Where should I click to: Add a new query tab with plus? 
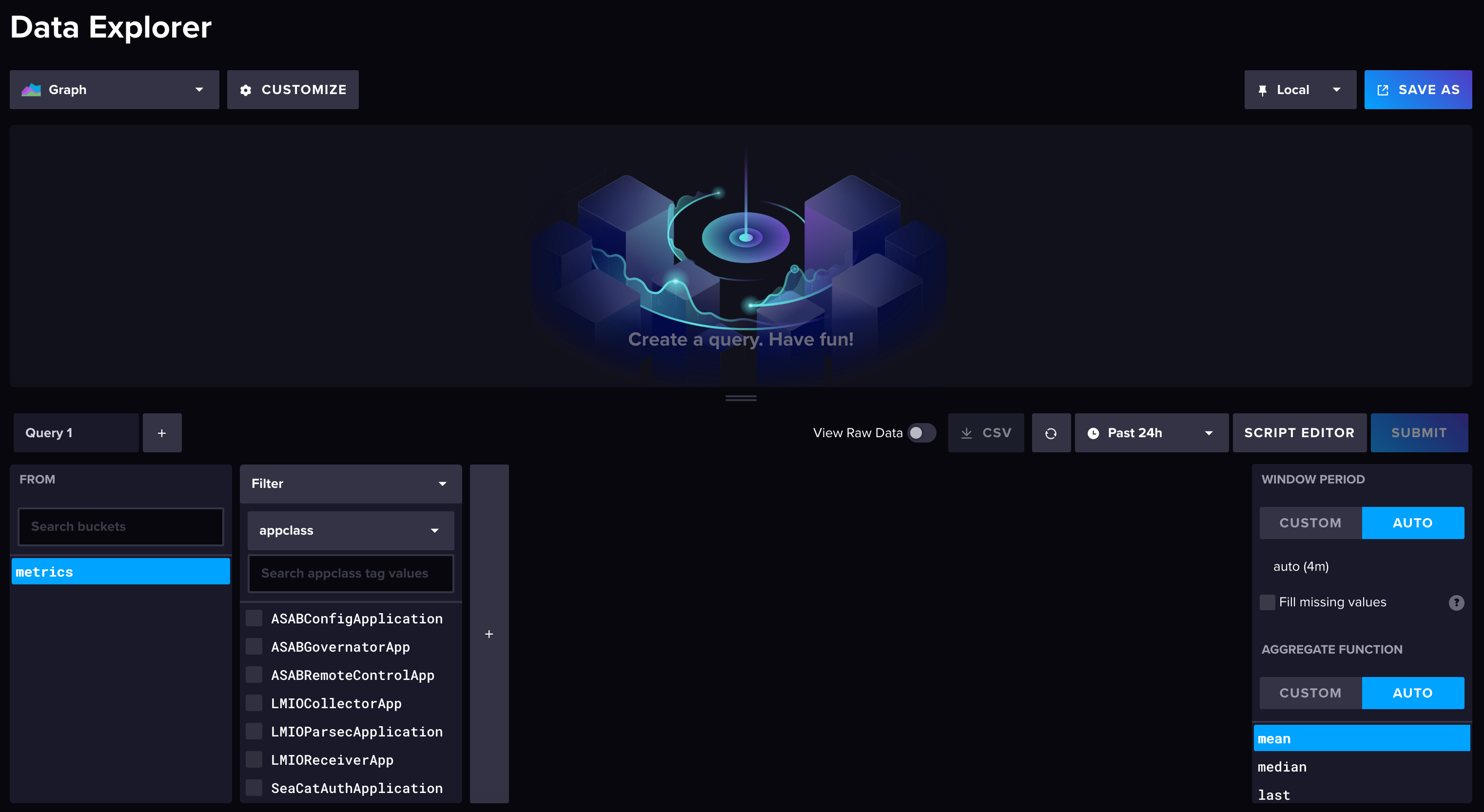tap(162, 433)
